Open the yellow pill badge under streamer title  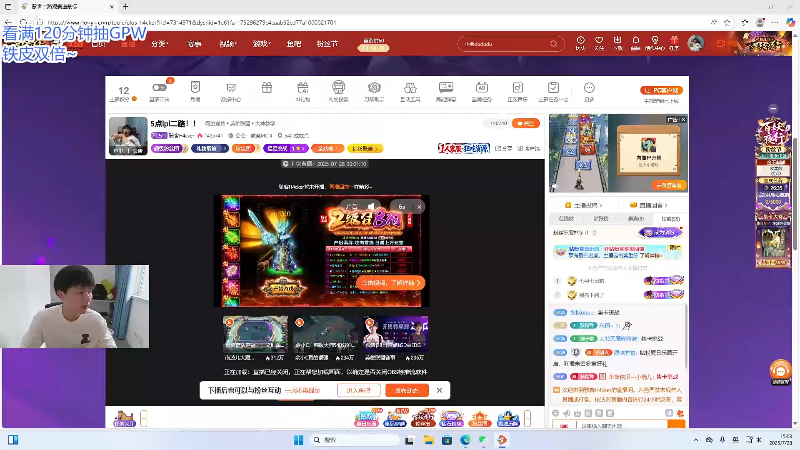(x=365, y=148)
